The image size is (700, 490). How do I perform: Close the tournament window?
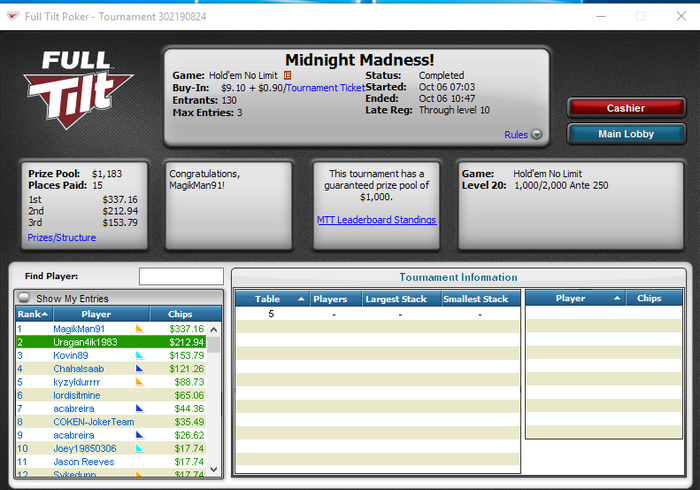(x=681, y=17)
